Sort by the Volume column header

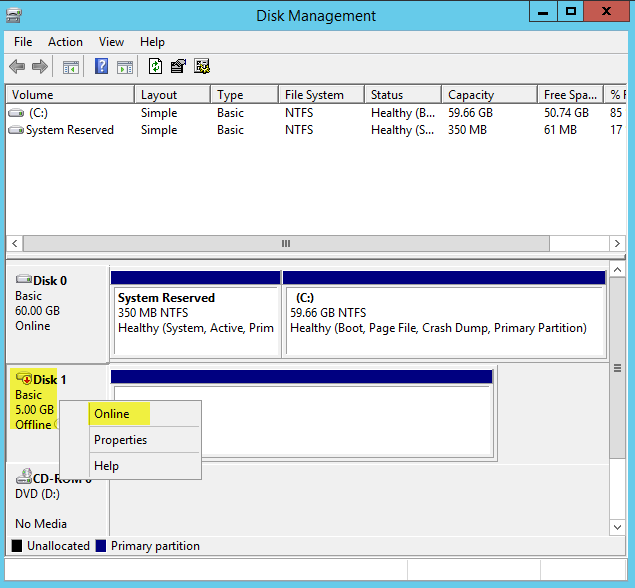pyautogui.click(x=70, y=95)
